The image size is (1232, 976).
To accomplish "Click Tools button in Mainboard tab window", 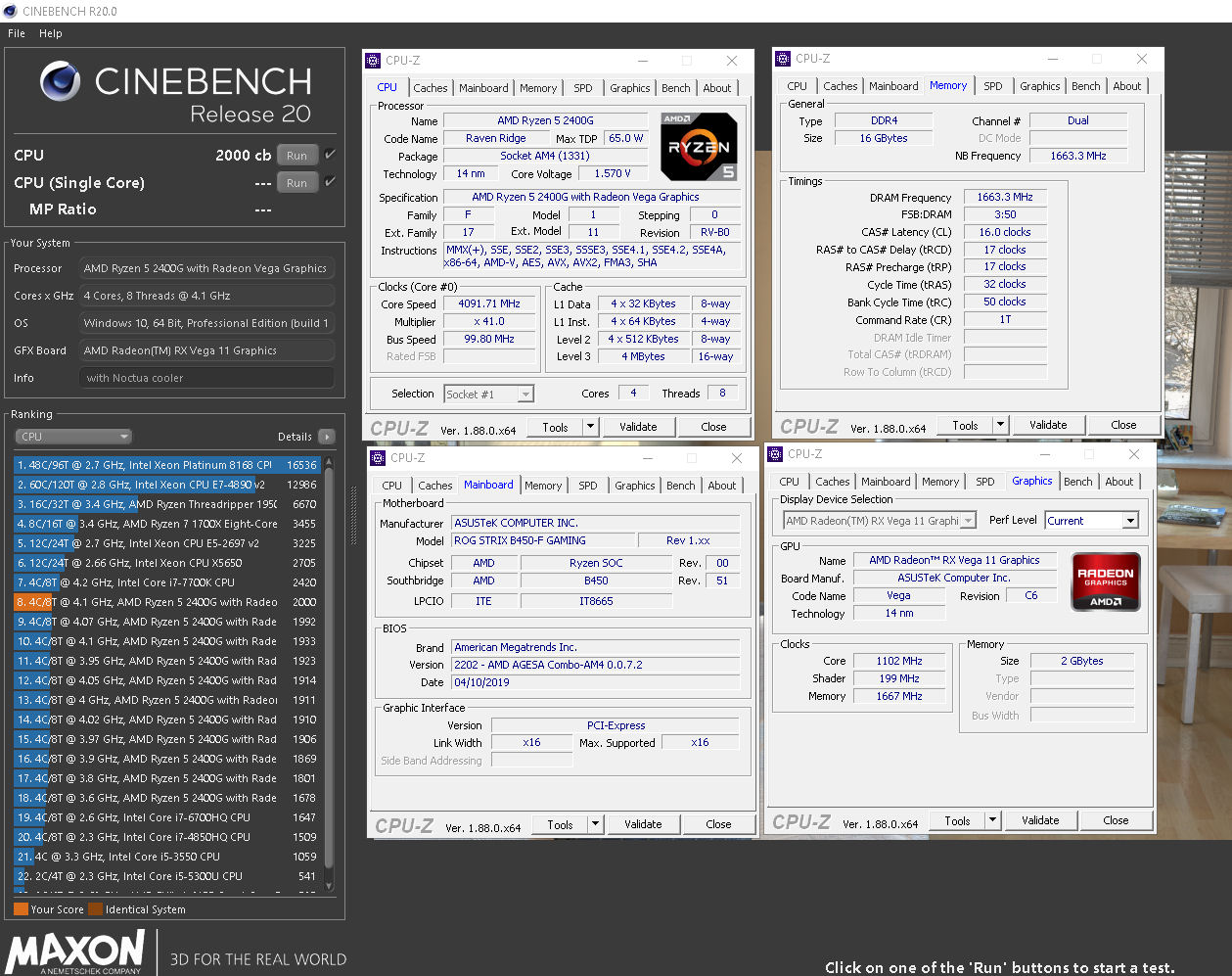I will 561,824.
